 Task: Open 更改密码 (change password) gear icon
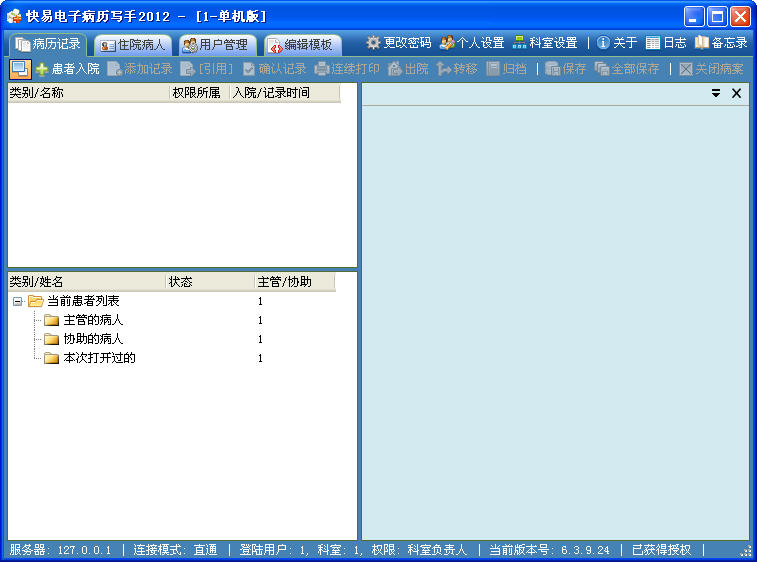tap(374, 43)
